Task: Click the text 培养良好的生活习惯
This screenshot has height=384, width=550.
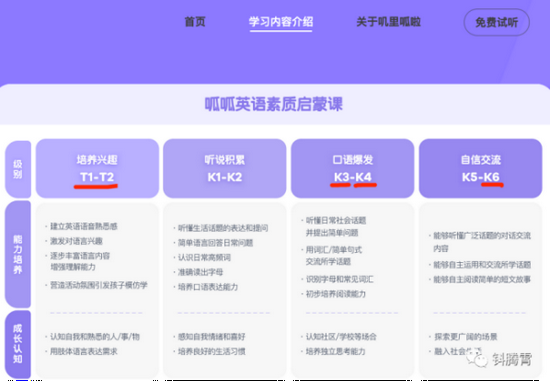Action: (x=212, y=351)
